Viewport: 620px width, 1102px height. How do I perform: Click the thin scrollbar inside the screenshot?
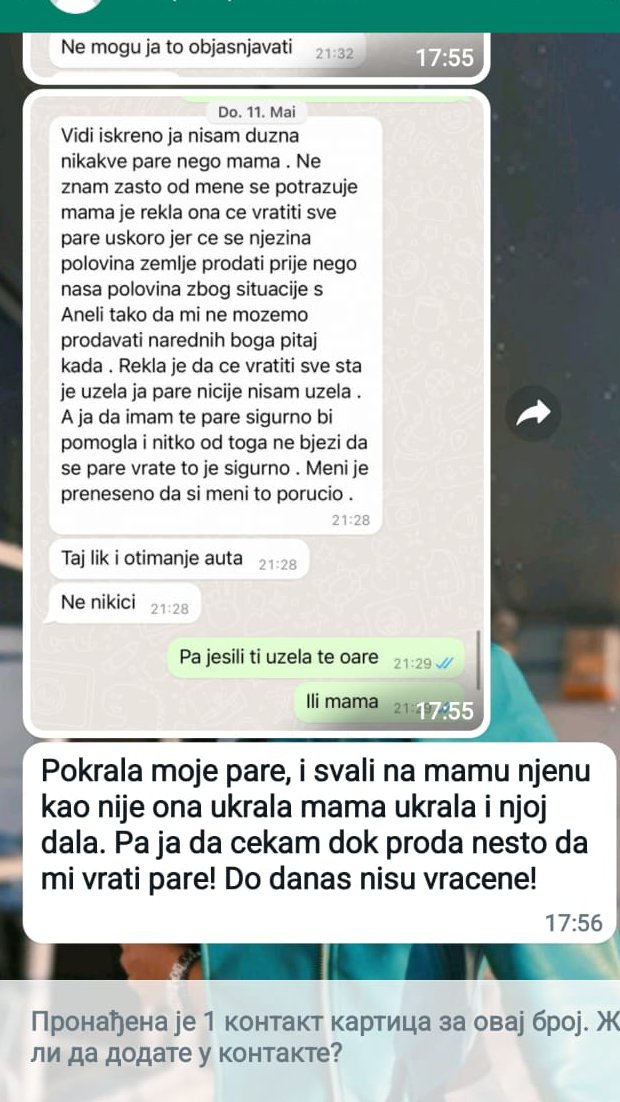(478, 659)
